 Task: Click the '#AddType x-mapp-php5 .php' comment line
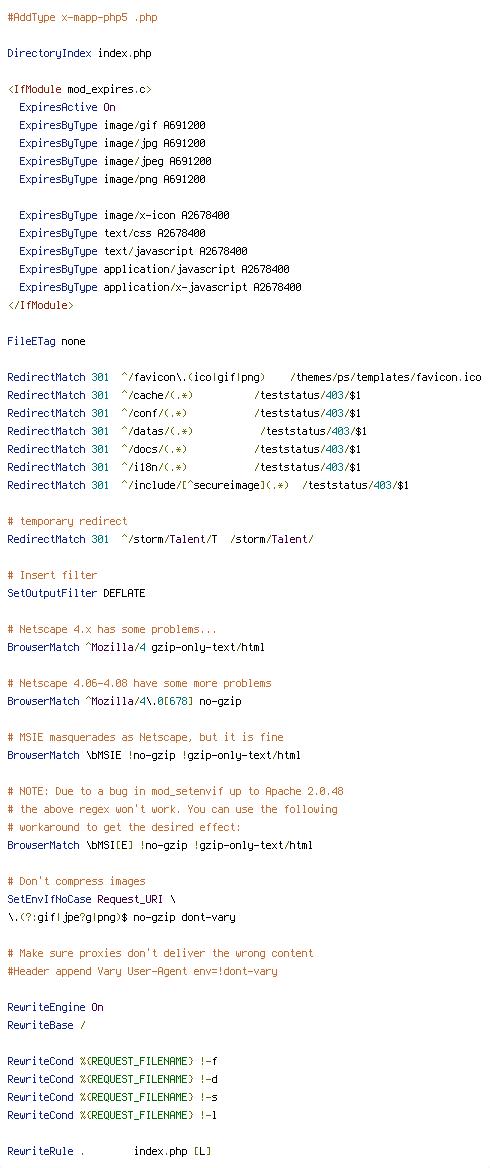tap(82, 17)
